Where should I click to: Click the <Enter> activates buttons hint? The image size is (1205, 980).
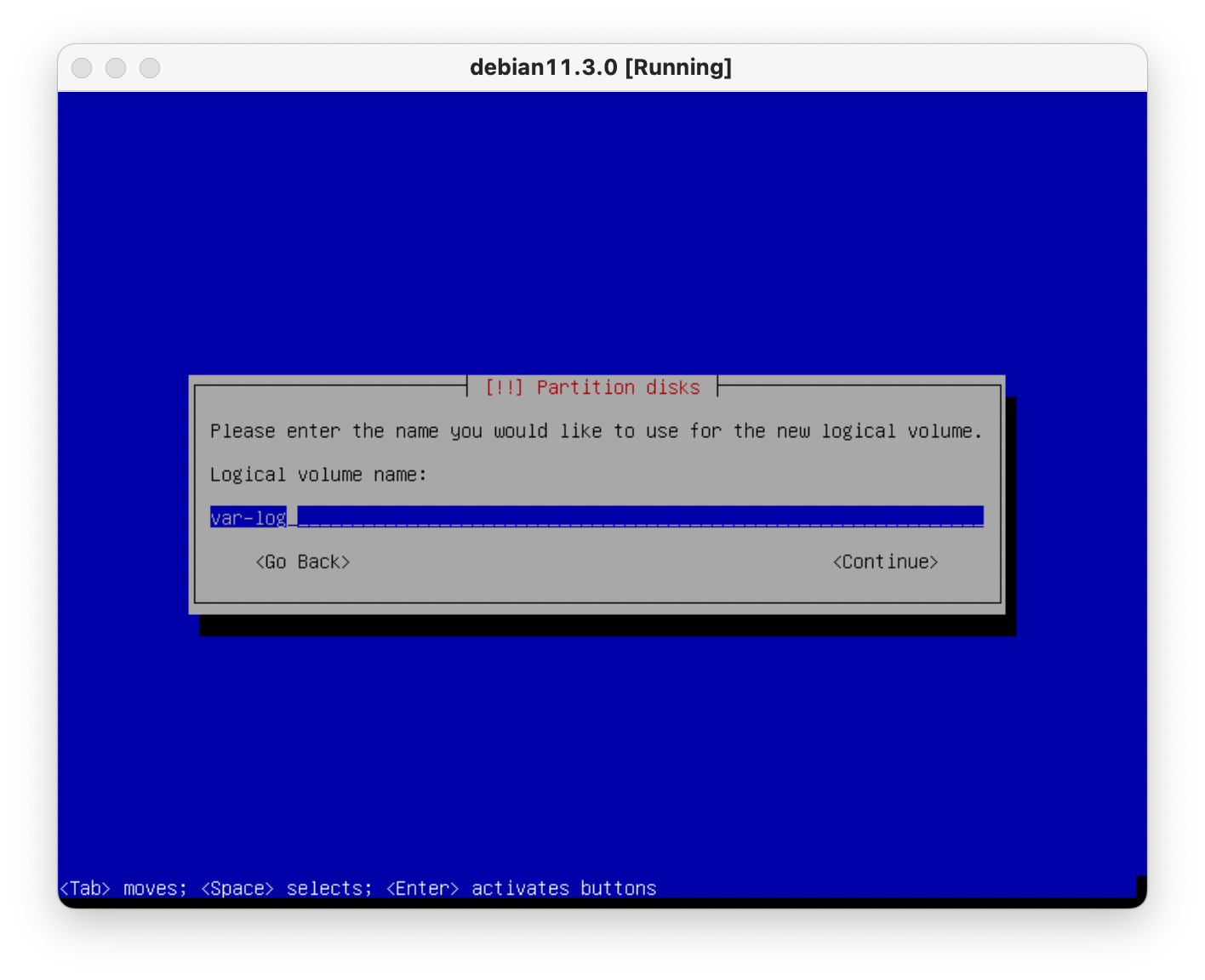521,888
